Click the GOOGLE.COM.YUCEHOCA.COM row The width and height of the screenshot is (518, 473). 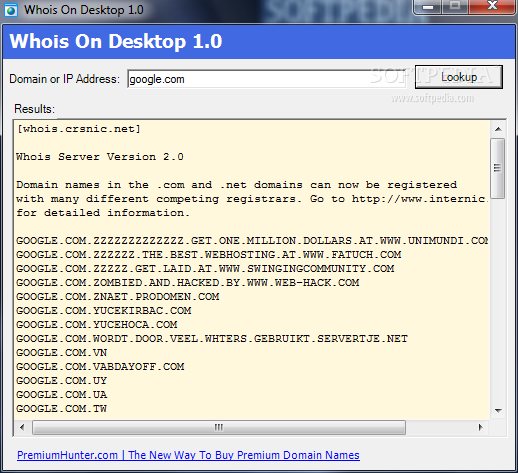[96, 325]
